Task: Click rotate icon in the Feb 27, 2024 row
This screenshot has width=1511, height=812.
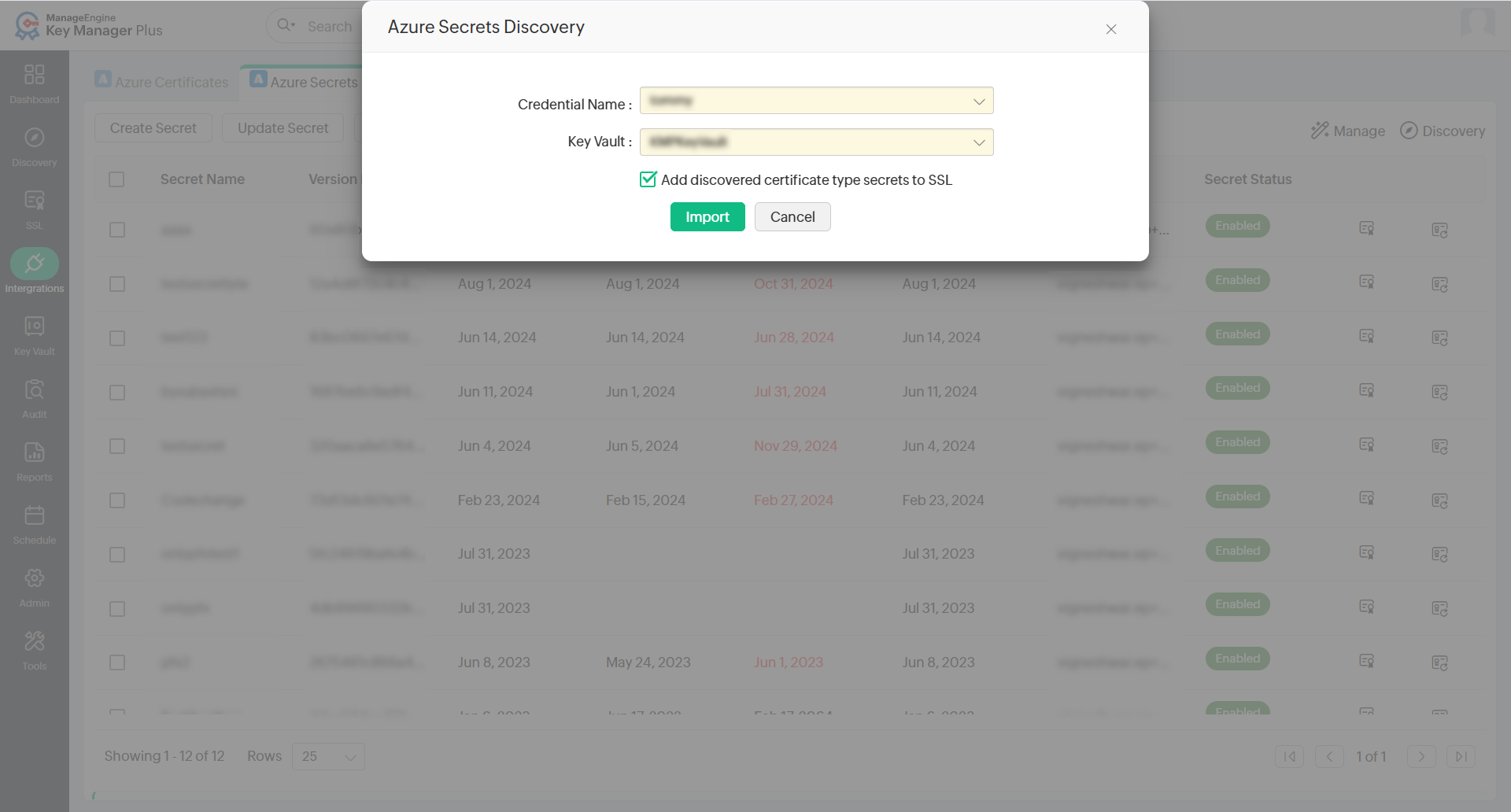Action: coord(1439,500)
